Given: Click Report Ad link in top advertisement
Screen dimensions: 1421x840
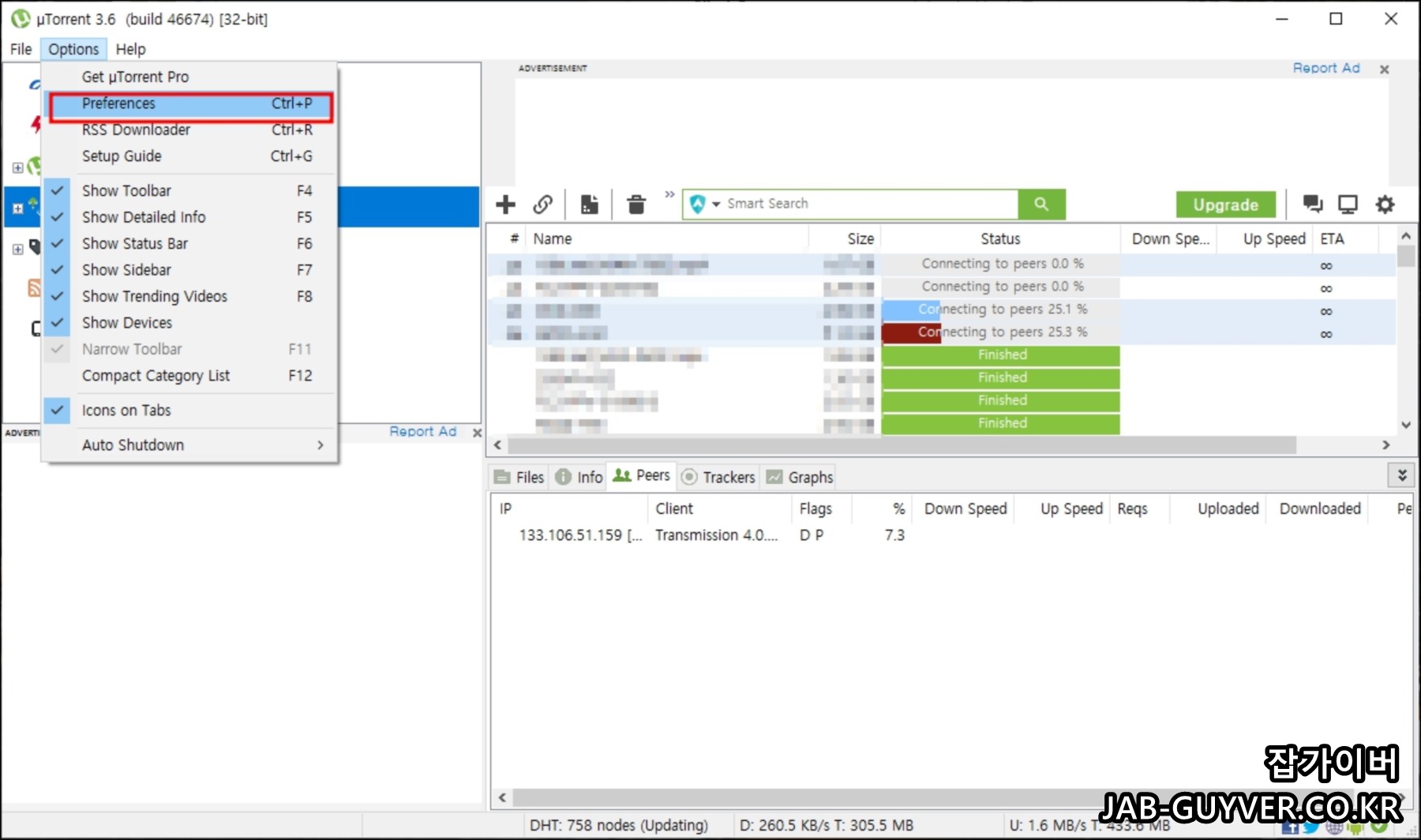Looking at the screenshot, I should point(1326,68).
